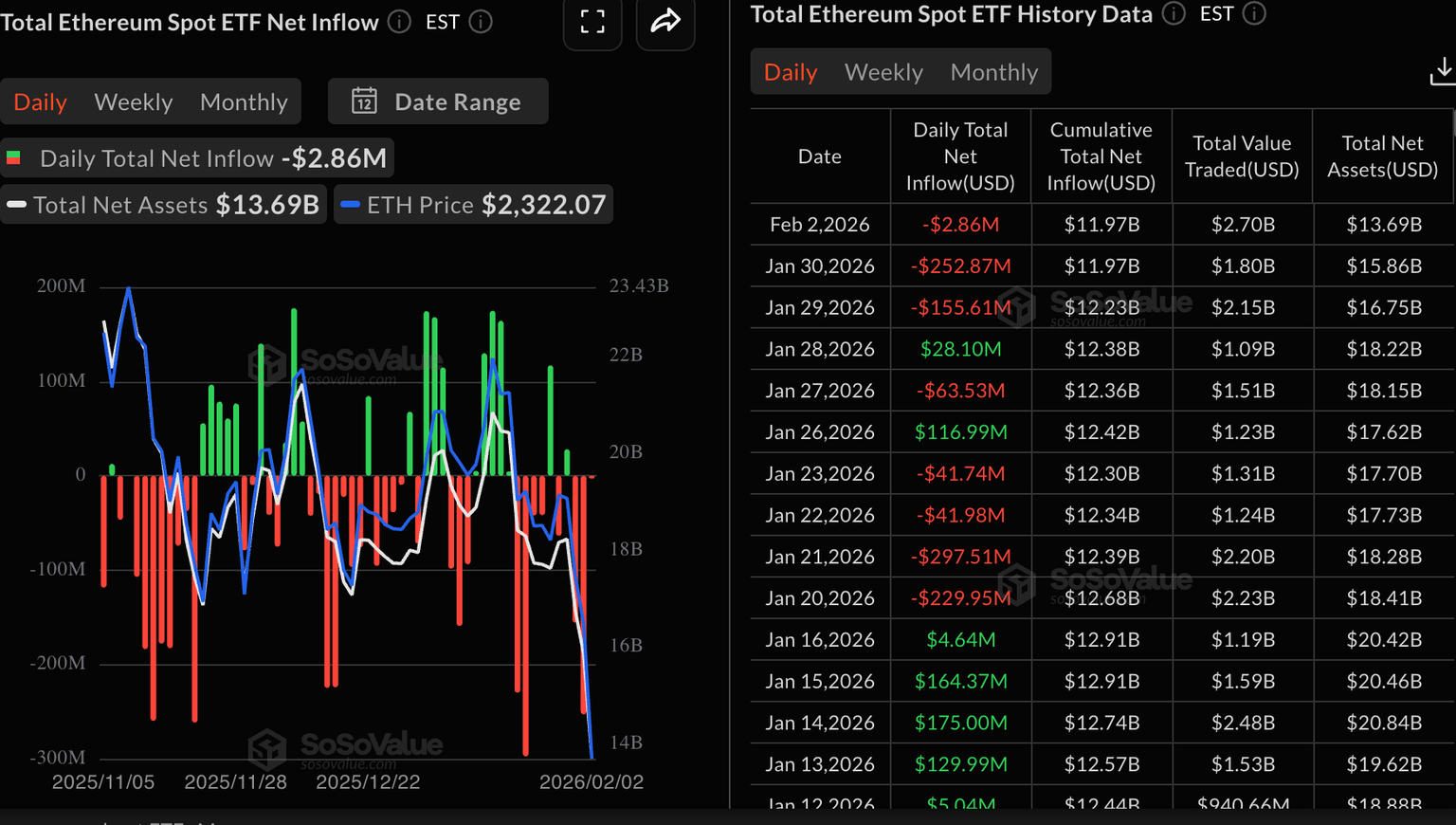Click the Feb 2,2026 table row date

[819, 225]
